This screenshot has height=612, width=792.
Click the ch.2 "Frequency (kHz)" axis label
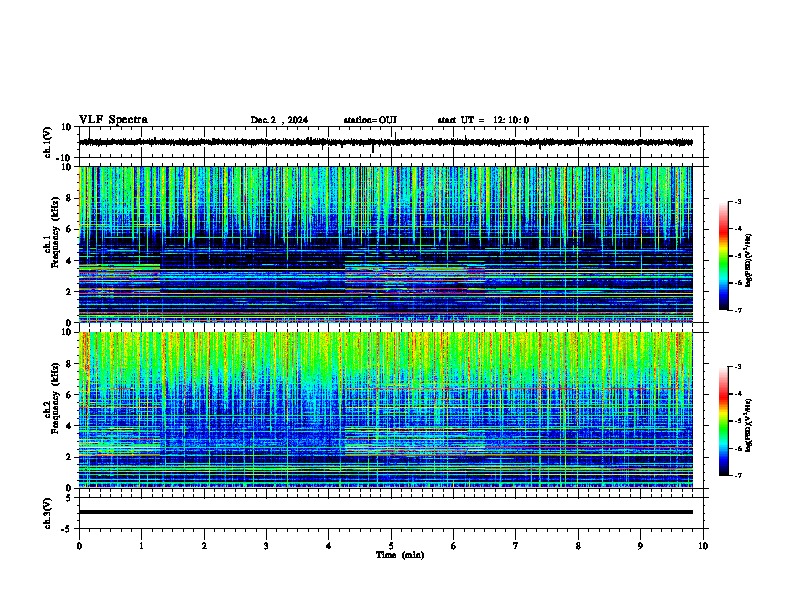[55, 397]
